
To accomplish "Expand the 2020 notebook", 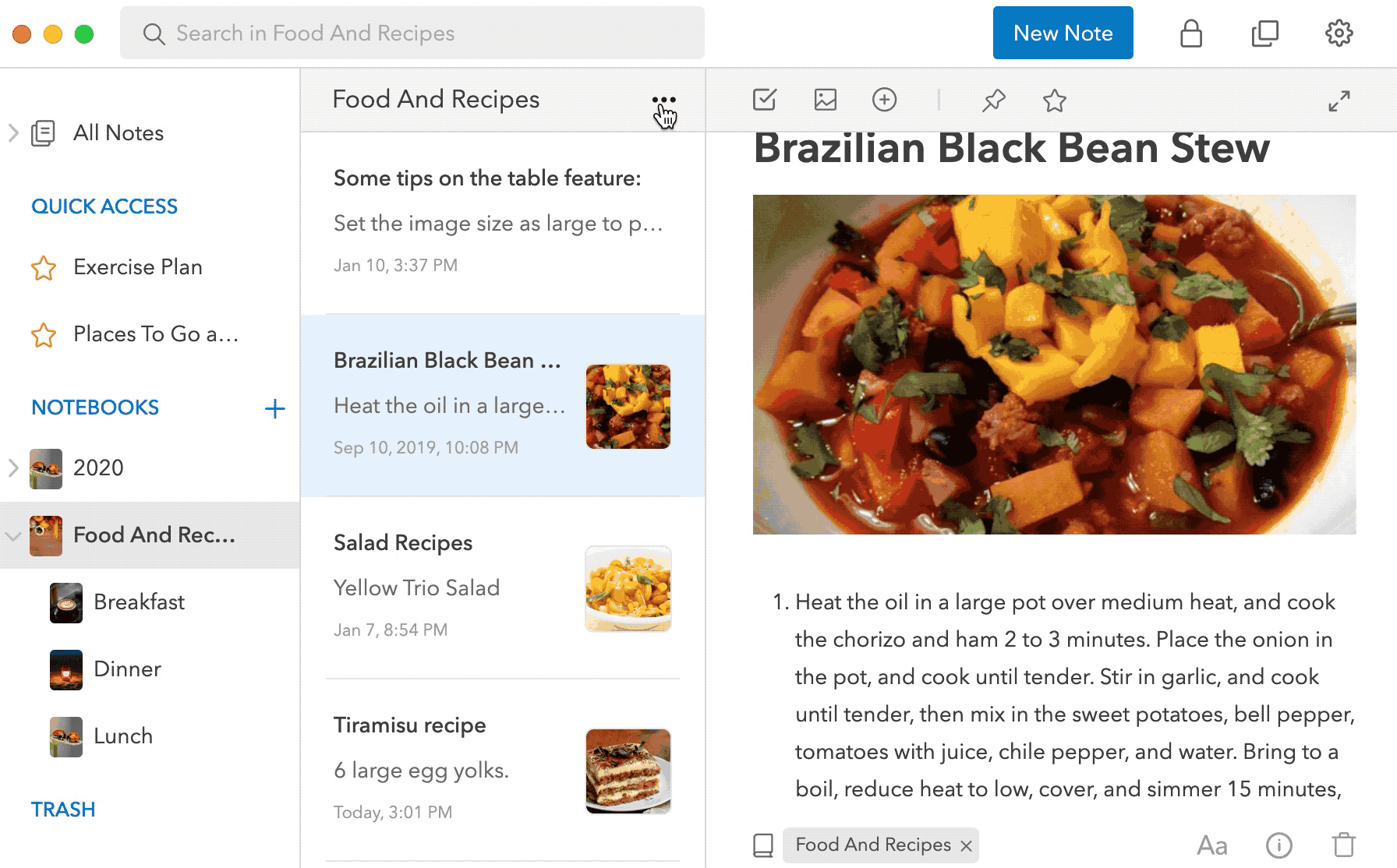I will [x=13, y=468].
